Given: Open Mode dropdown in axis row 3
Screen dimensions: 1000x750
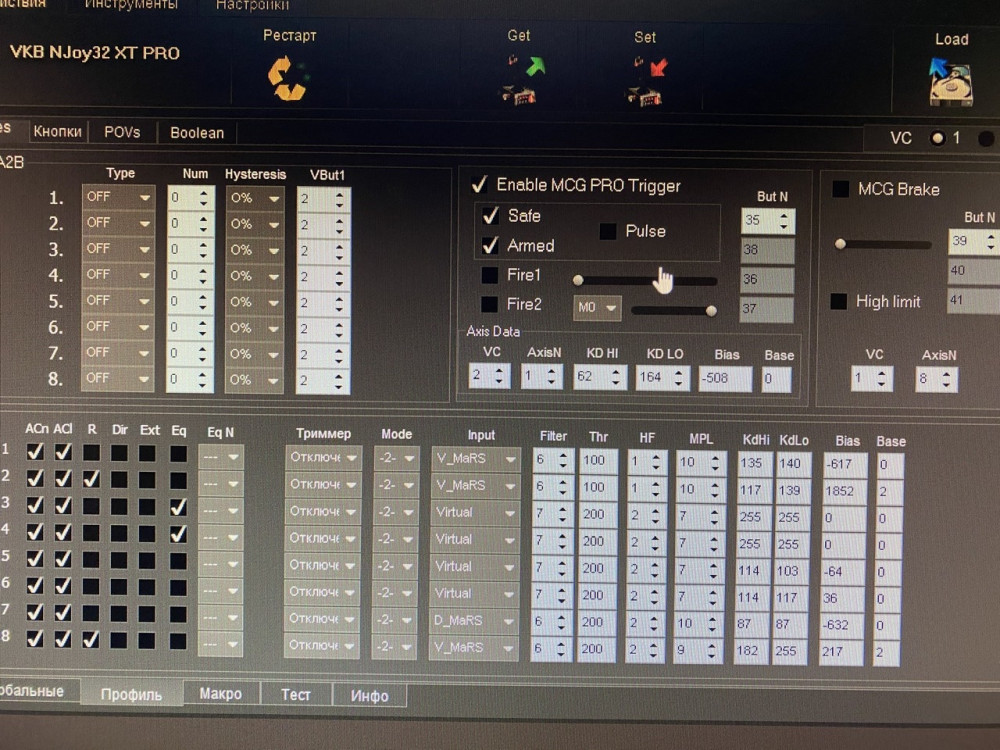Looking at the screenshot, I should tap(395, 511).
